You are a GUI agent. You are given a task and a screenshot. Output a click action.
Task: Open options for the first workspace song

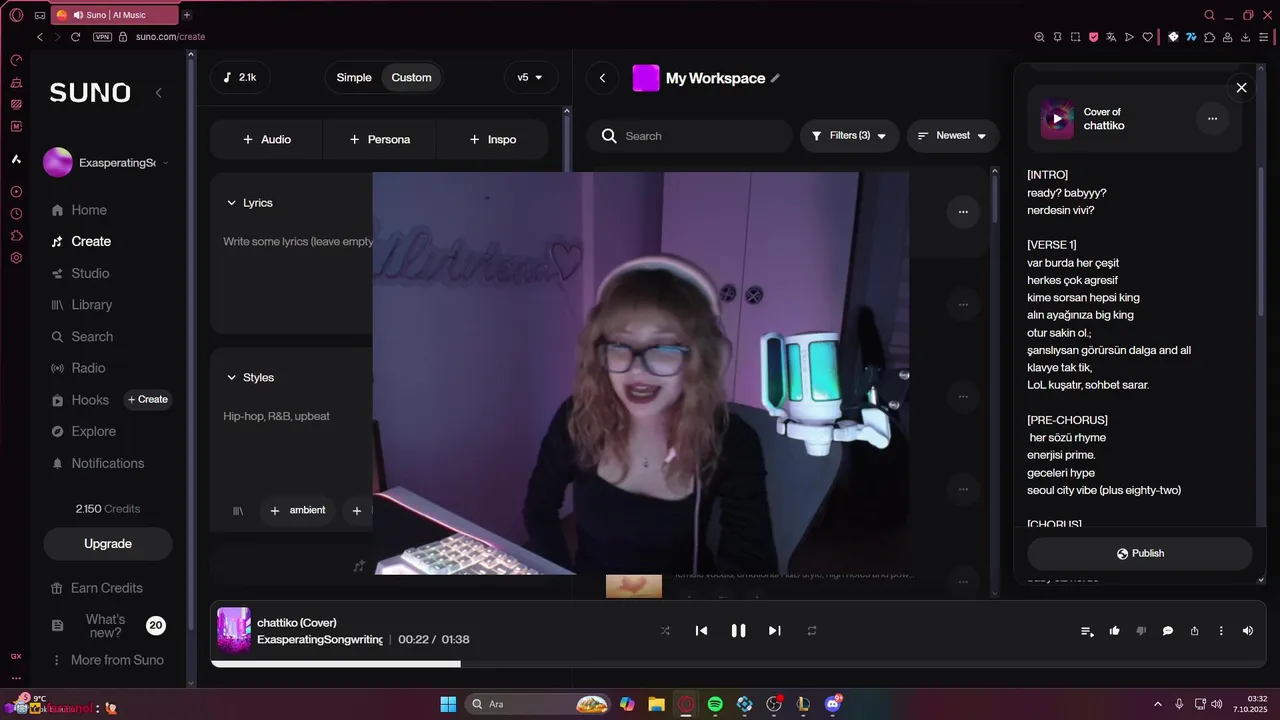963,212
